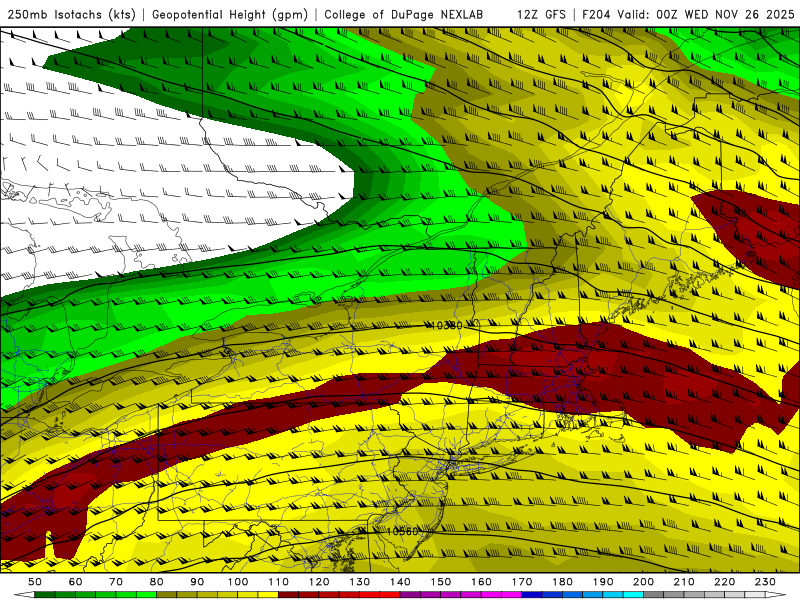The image size is (800, 600).
Task: Click the 210 value on the color scale
Action: pos(684,582)
